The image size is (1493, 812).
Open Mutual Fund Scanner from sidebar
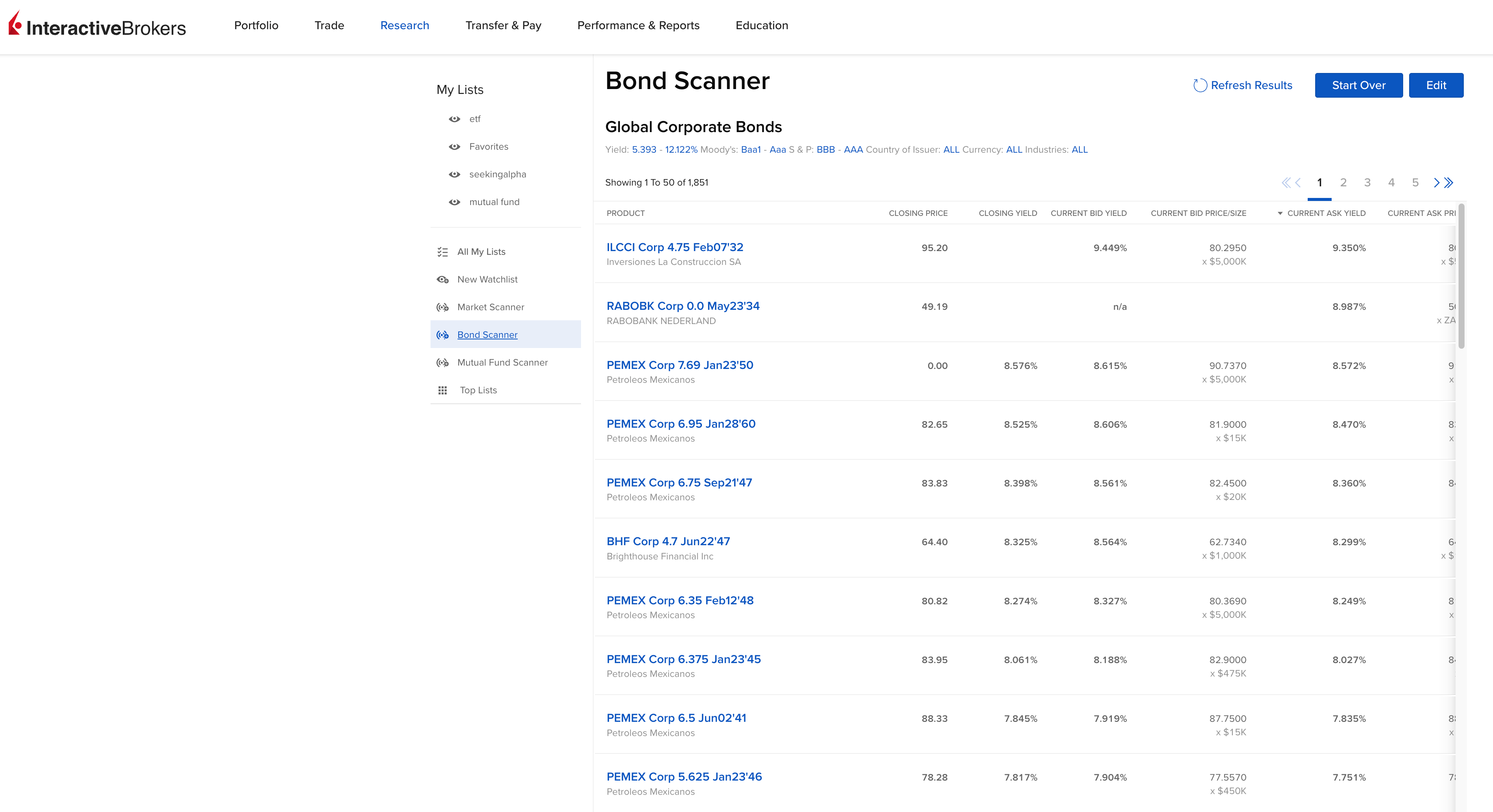click(502, 363)
